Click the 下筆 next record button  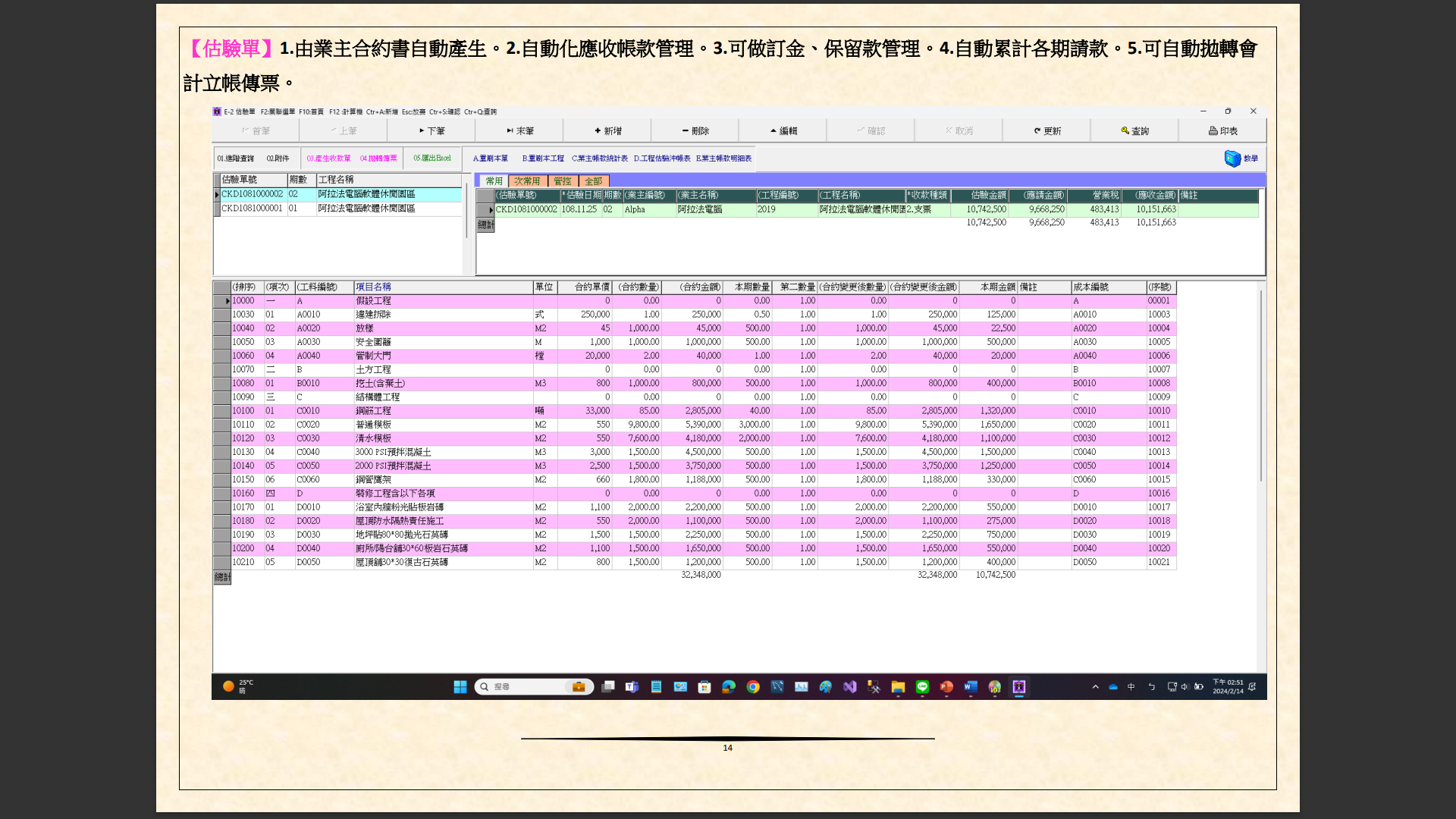coord(431,131)
